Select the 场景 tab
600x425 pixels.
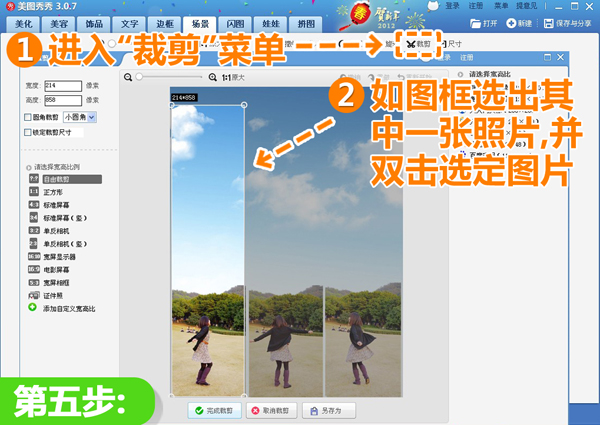coord(200,24)
